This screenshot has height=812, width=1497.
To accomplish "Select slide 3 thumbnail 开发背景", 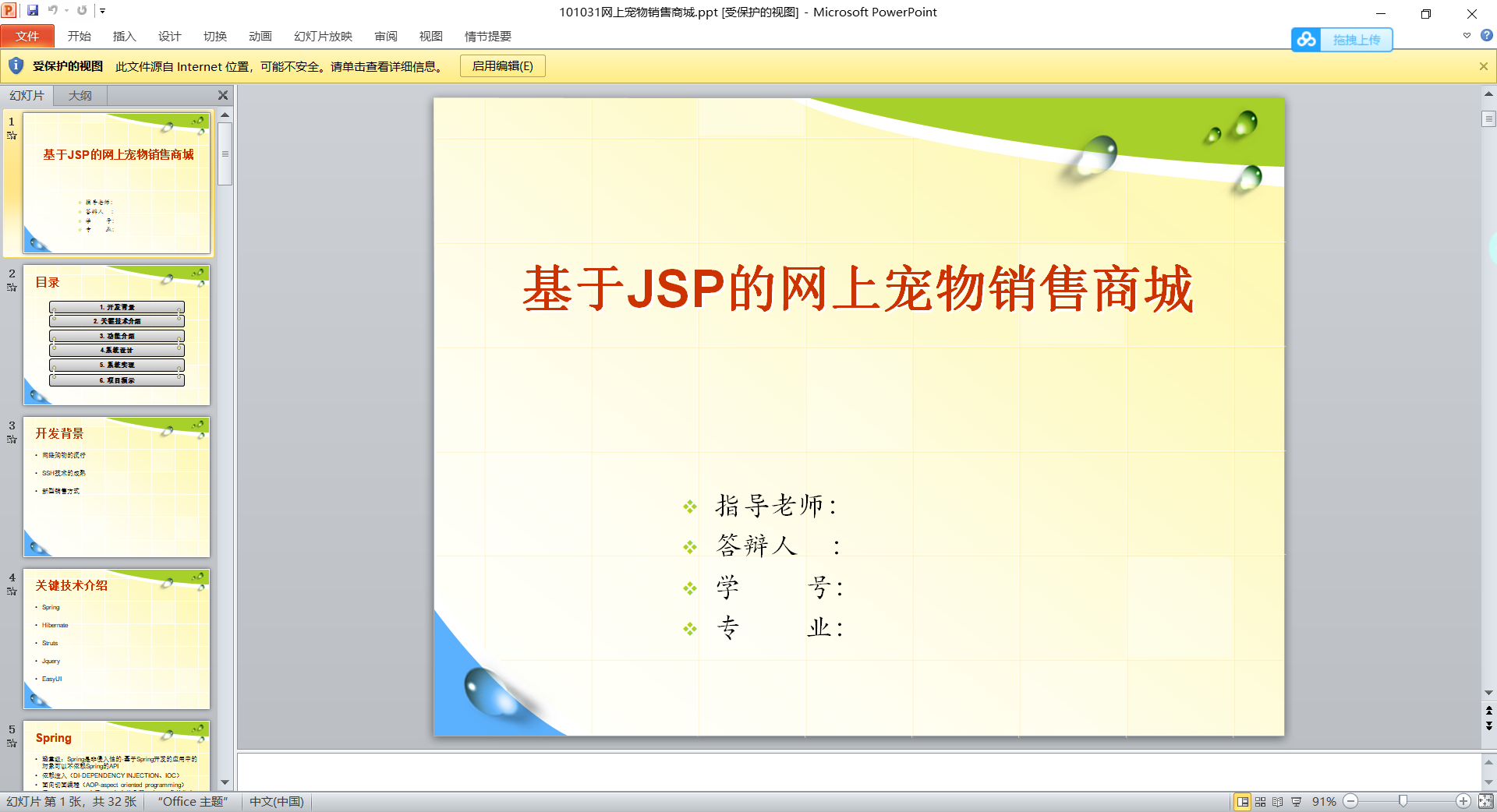I will click(x=117, y=487).
